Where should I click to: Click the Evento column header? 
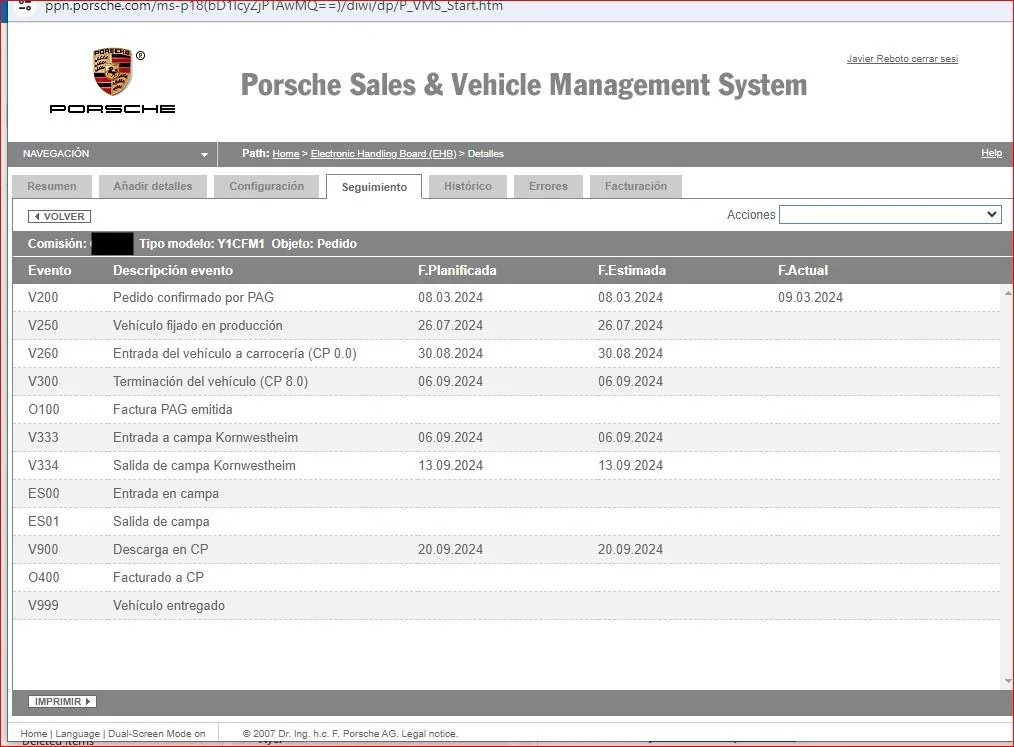(x=50, y=270)
